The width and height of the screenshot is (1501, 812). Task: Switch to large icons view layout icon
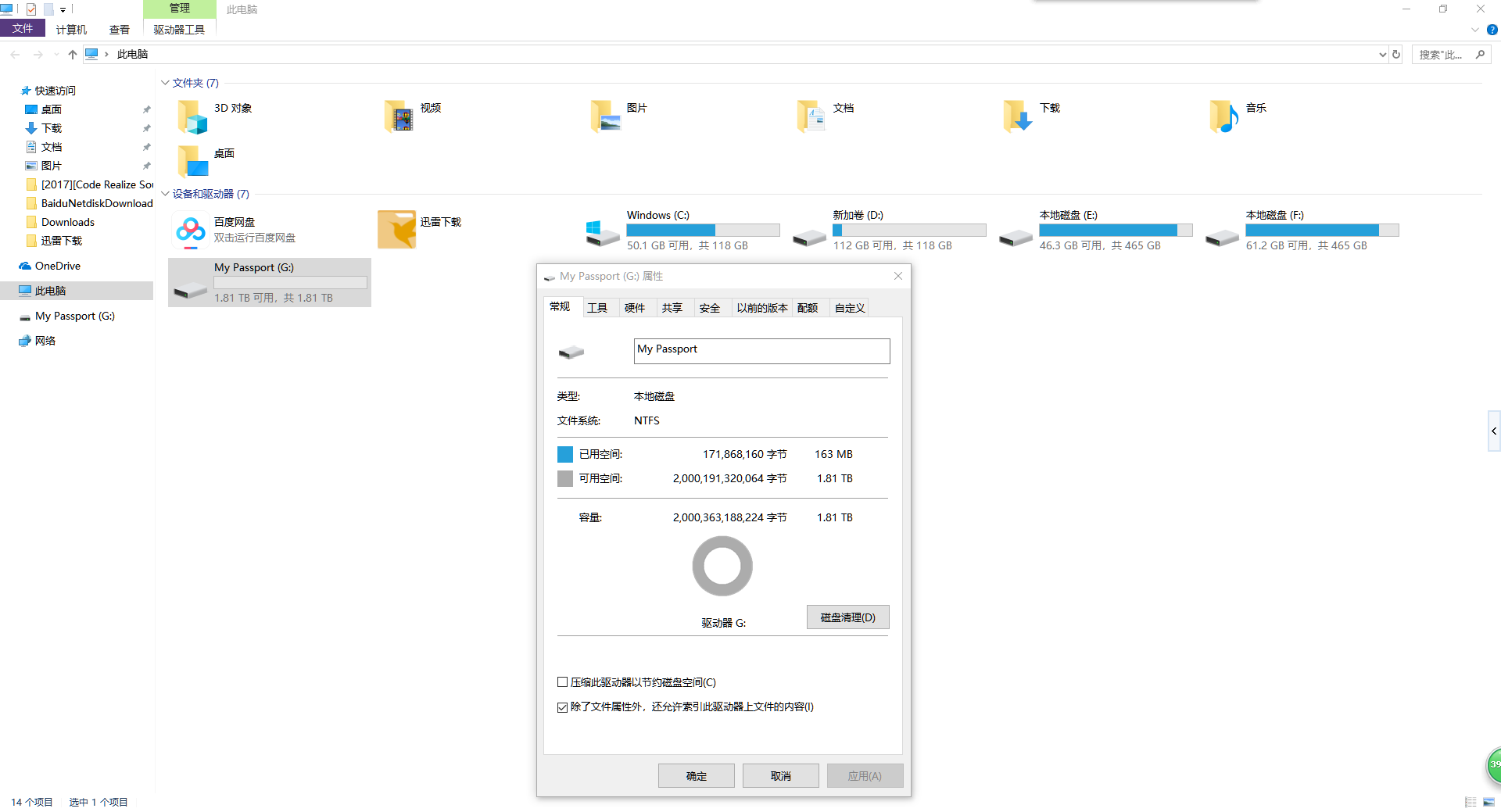(1488, 802)
